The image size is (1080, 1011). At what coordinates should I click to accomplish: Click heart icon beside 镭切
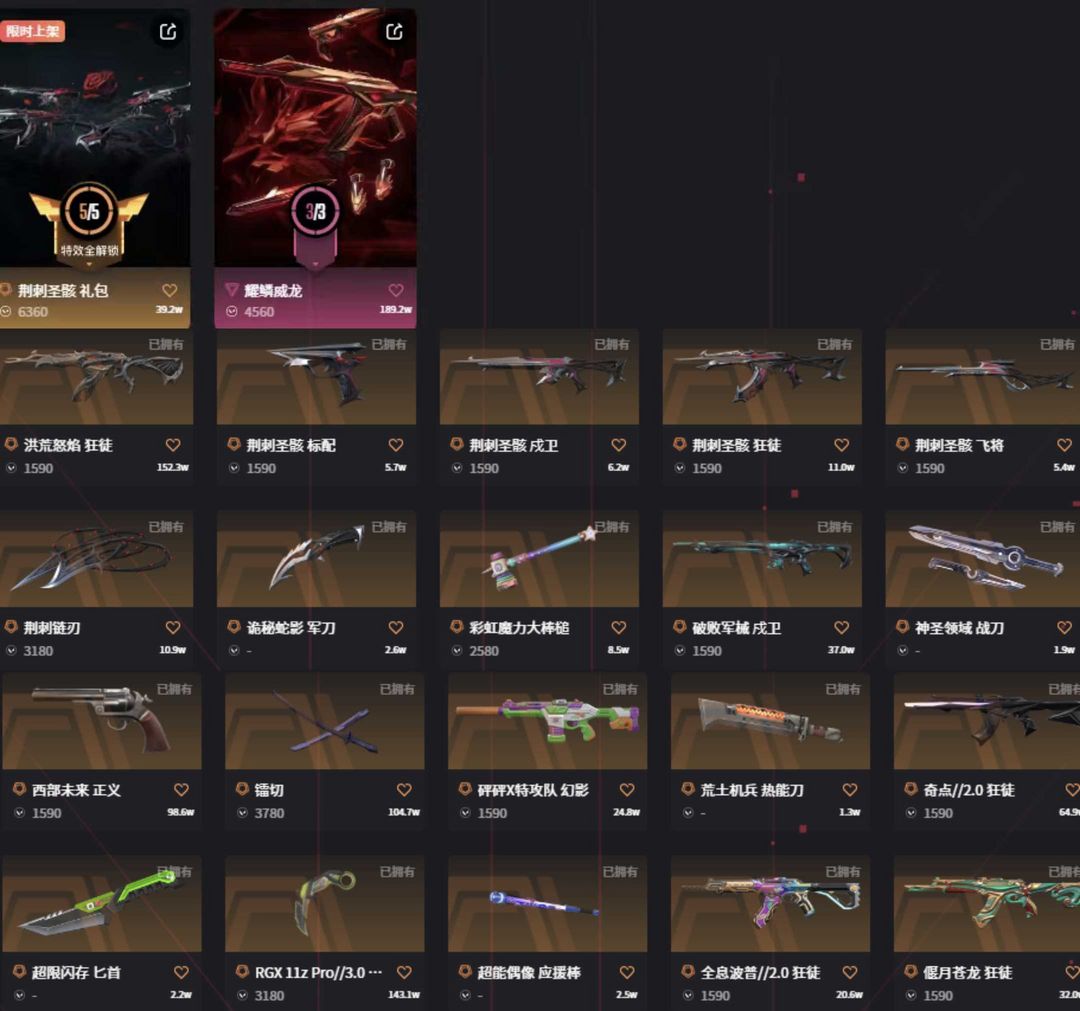pos(404,790)
